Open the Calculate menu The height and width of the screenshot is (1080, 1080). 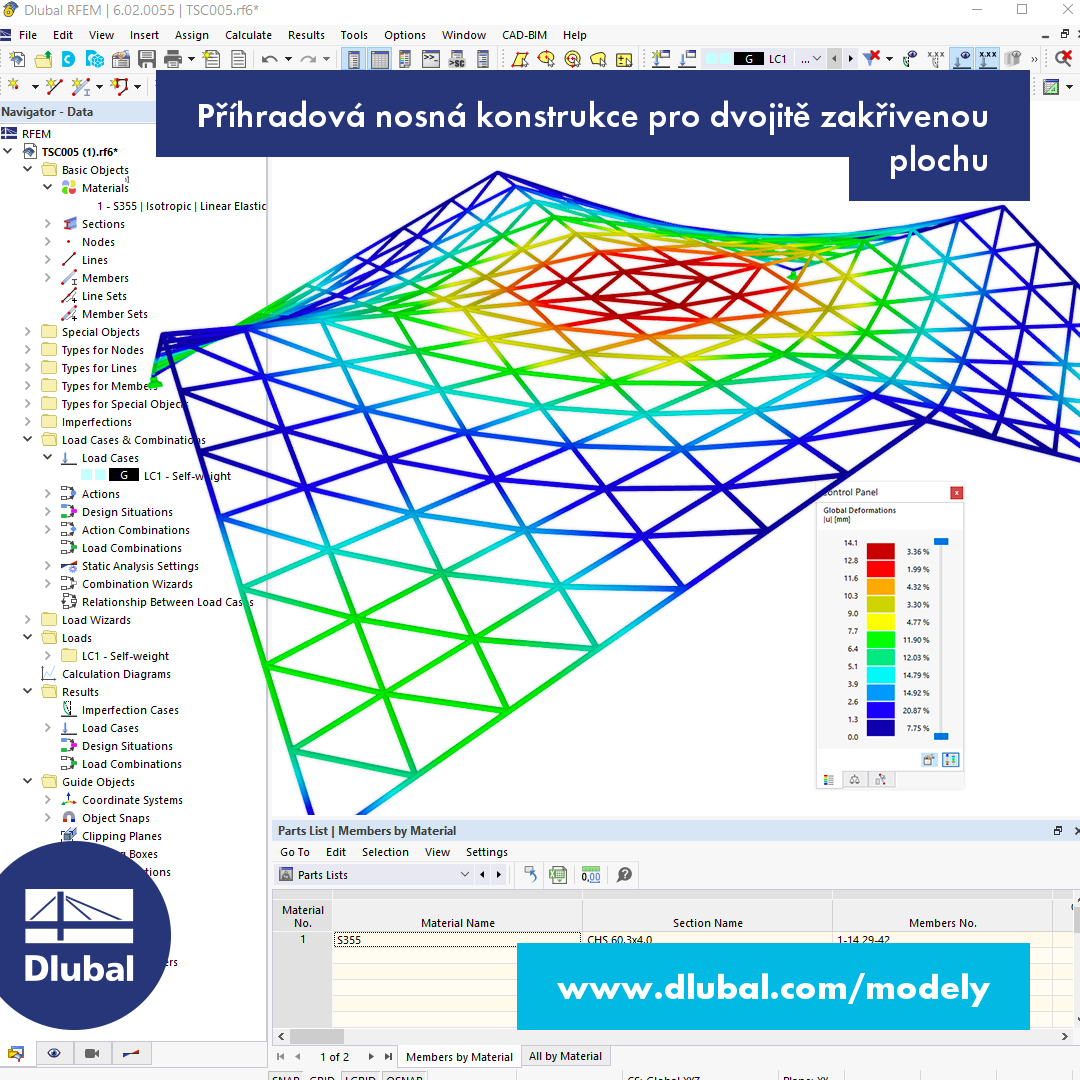coord(248,35)
